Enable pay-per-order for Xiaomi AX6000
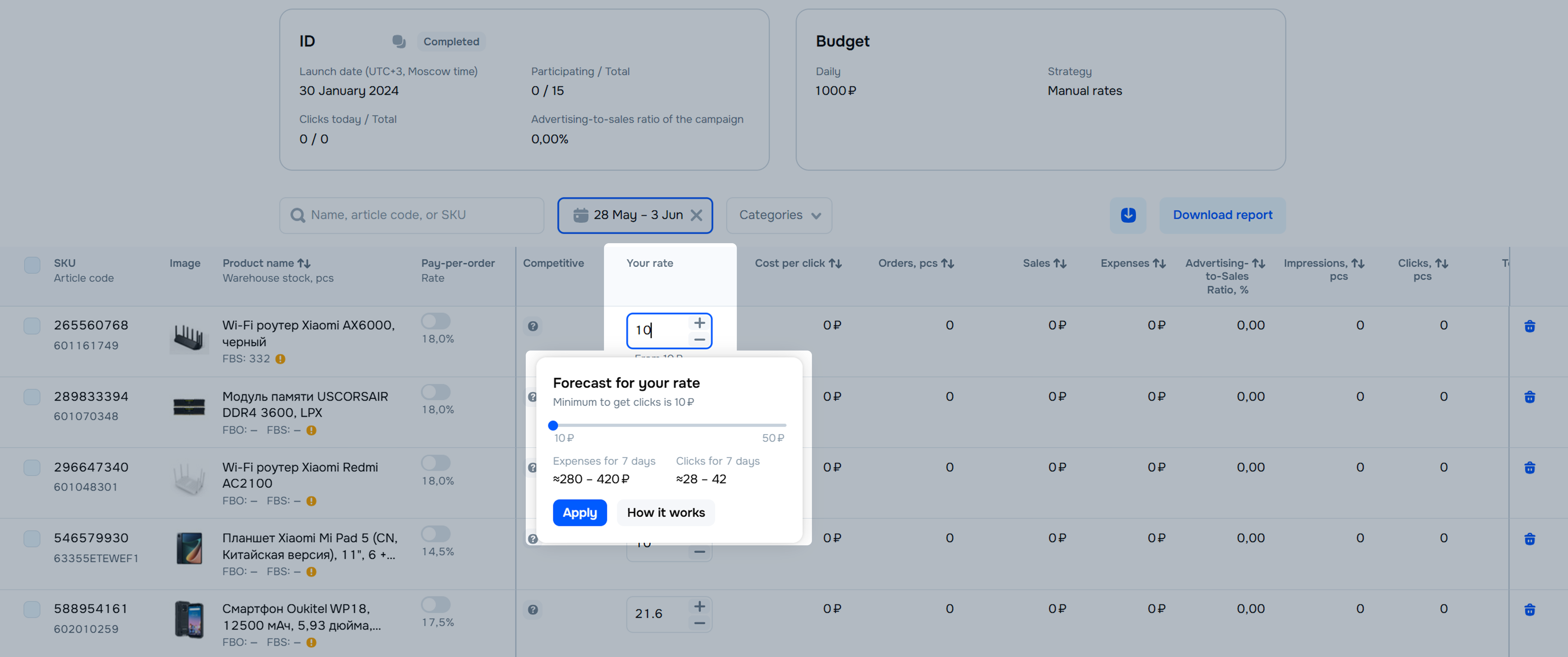The image size is (1568, 657). click(436, 321)
